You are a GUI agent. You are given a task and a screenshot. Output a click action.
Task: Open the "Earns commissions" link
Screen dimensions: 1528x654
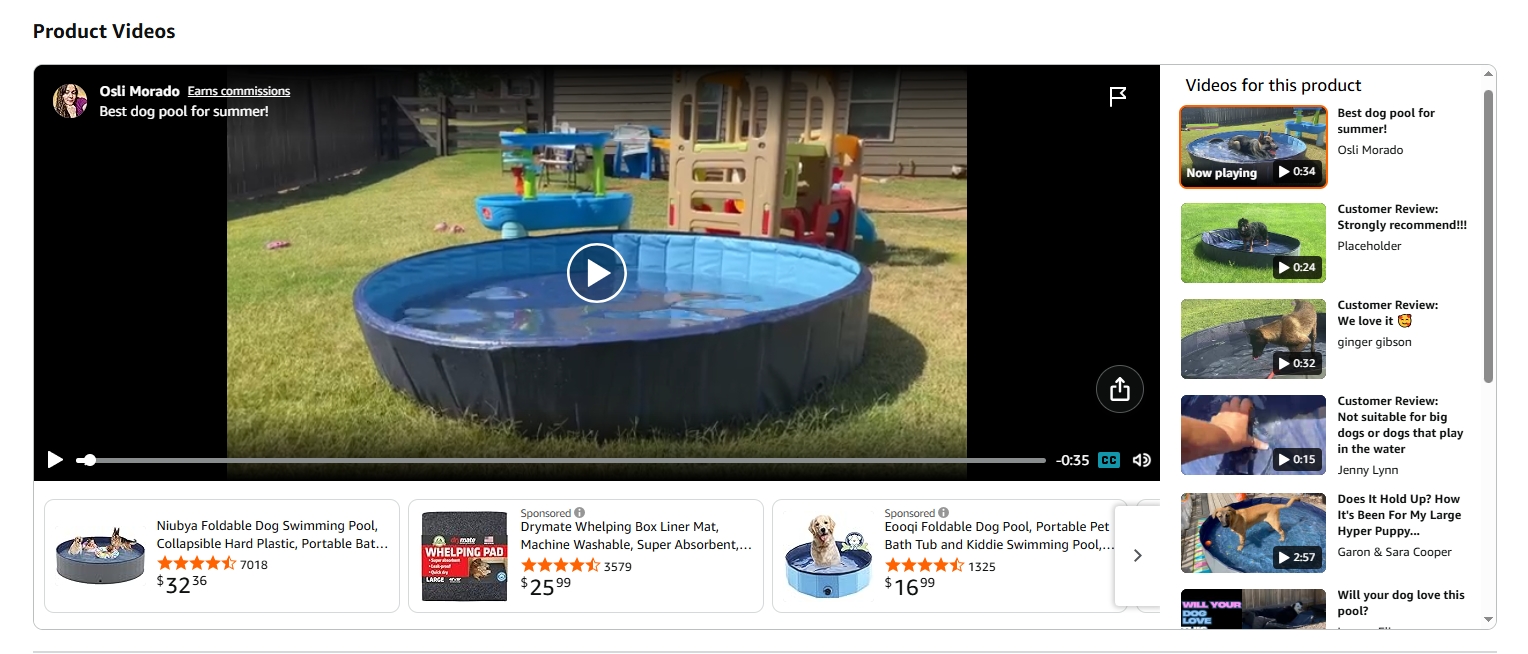[239, 91]
